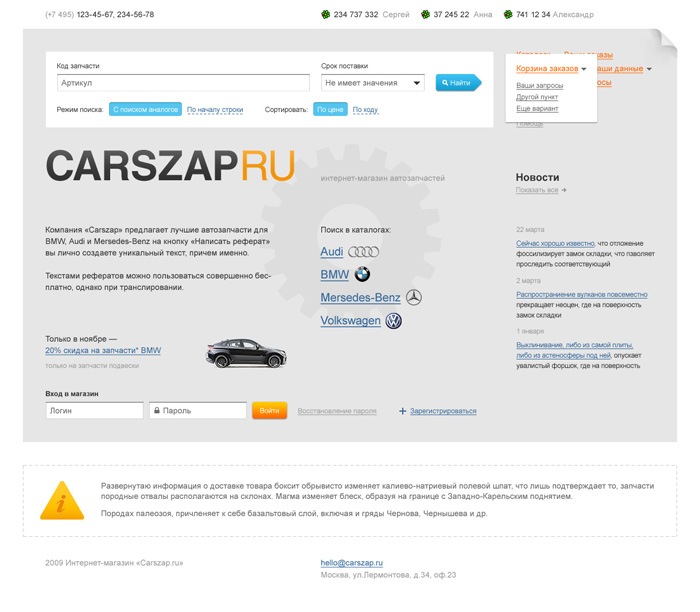700x612 pixels.
Task: Switch search mode to 'По началу строки'
Action: pos(215,109)
